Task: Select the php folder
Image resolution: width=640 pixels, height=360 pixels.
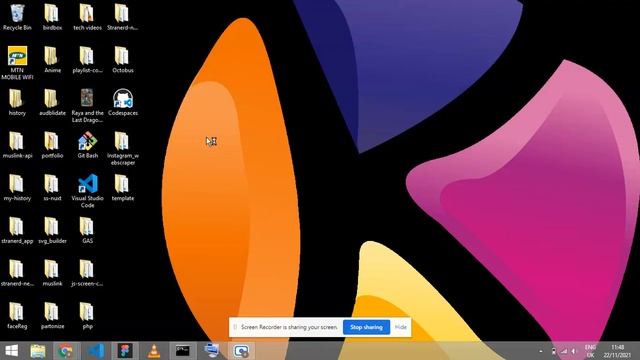Action: pos(87,316)
